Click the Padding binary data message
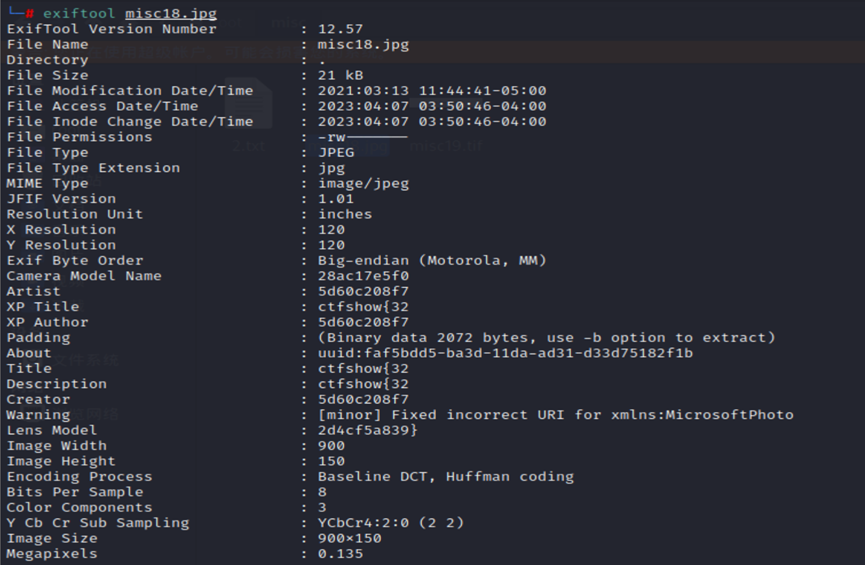 click(x=546, y=338)
